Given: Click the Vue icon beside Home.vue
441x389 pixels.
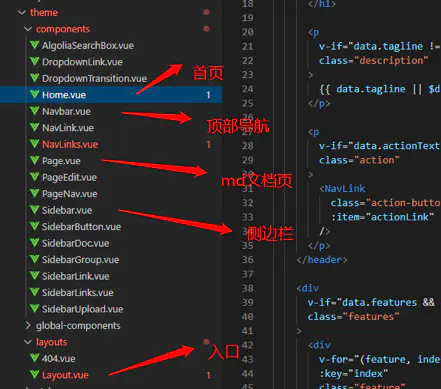Looking at the screenshot, I should click(34, 94).
